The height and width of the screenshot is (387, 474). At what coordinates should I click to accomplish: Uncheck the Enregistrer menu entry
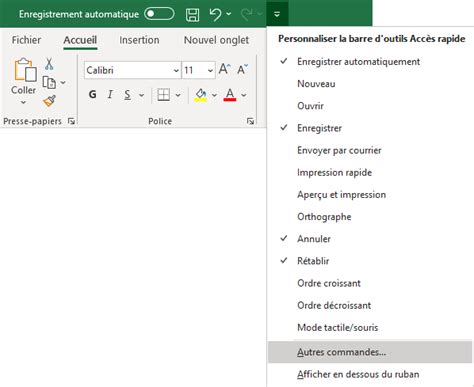click(370, 128)
